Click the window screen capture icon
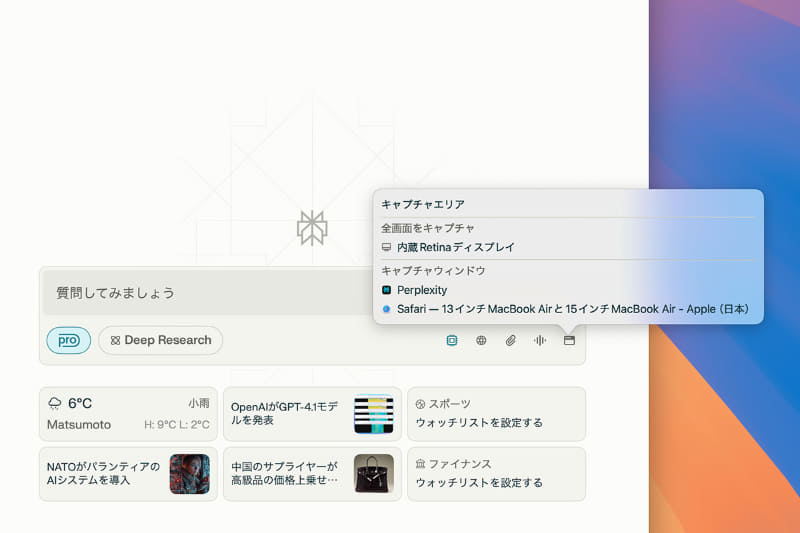 click(569, 340)
